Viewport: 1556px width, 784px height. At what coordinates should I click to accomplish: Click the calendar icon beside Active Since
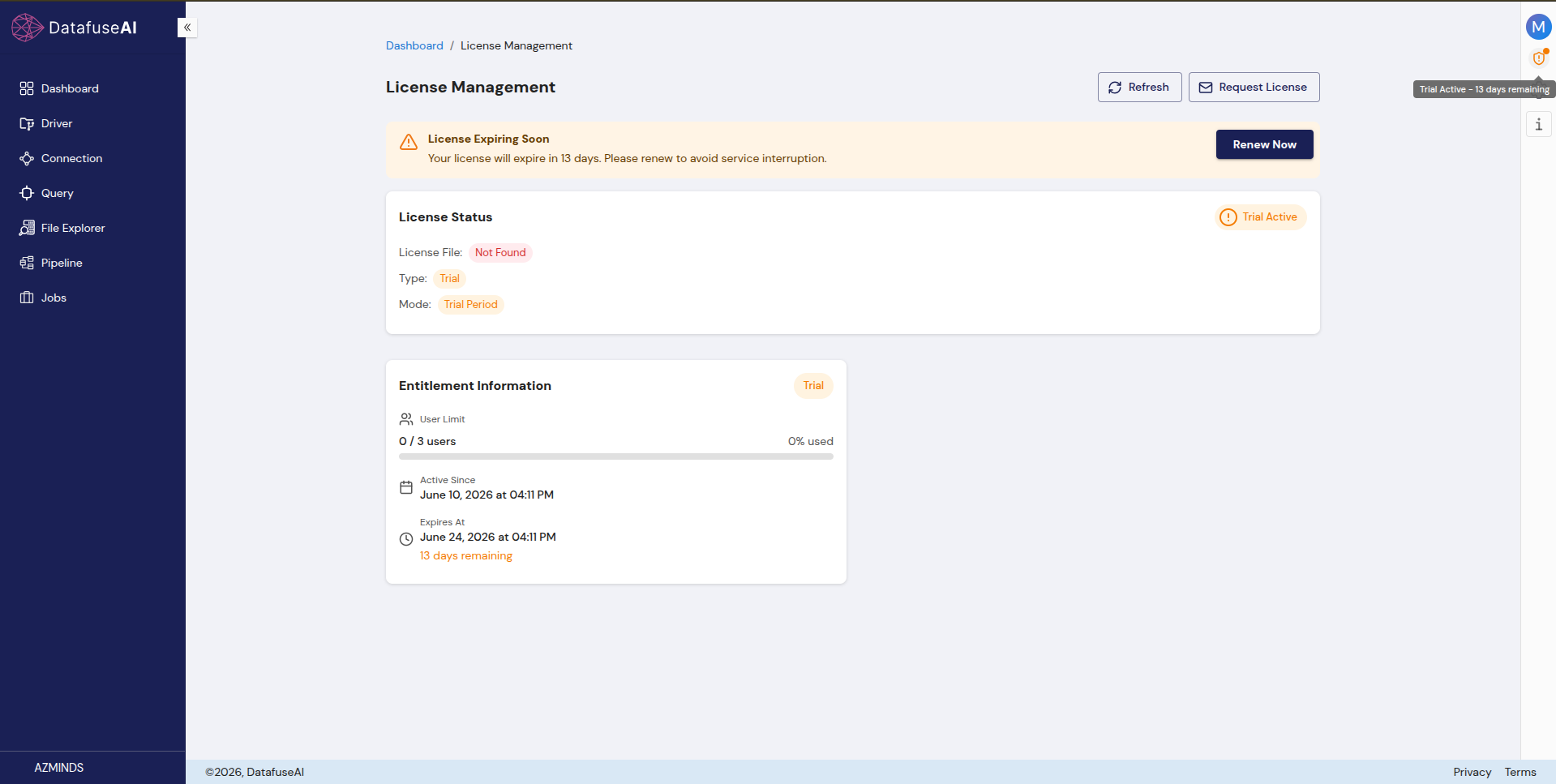406,487
